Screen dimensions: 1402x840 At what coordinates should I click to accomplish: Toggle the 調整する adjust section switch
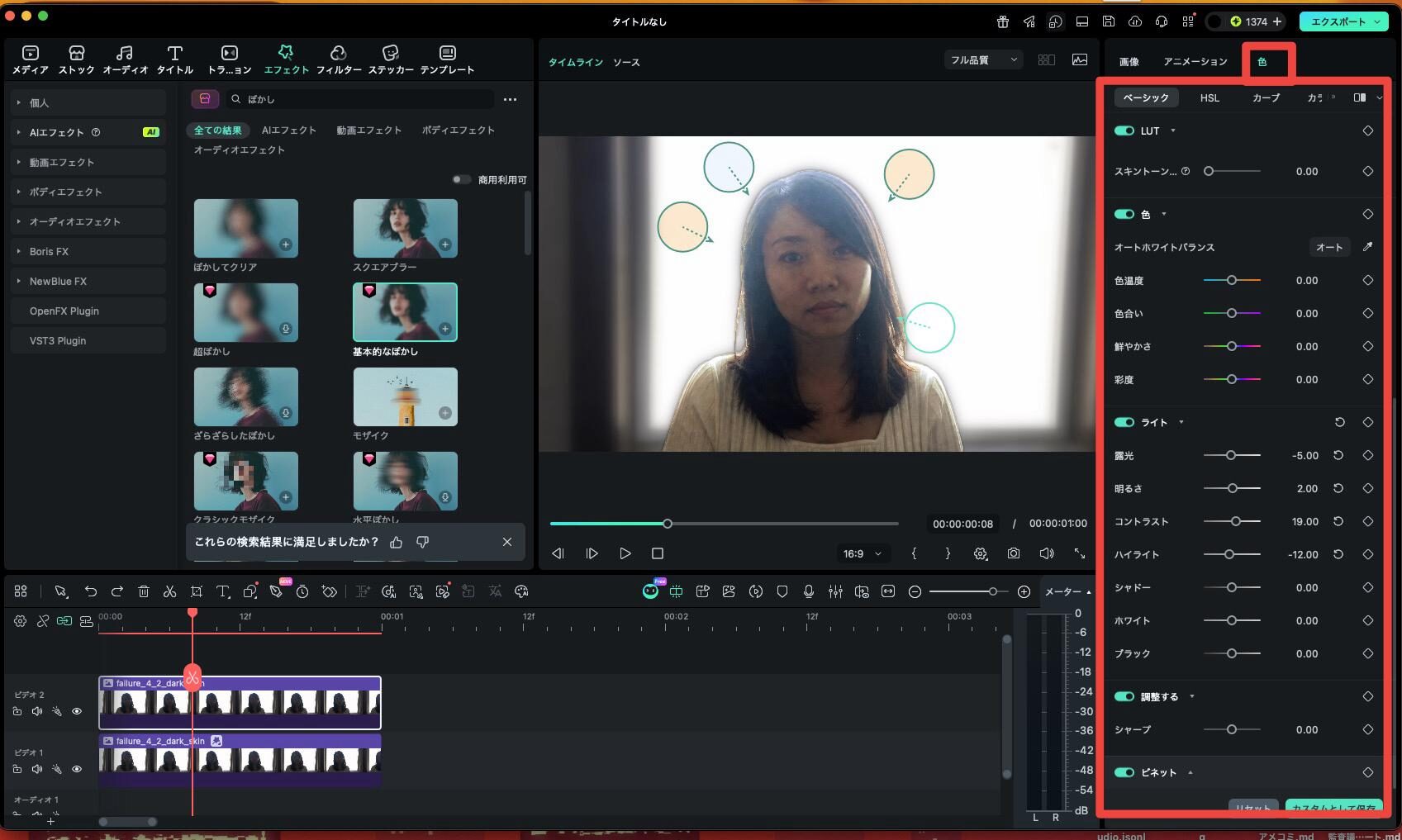(1124, 696)
